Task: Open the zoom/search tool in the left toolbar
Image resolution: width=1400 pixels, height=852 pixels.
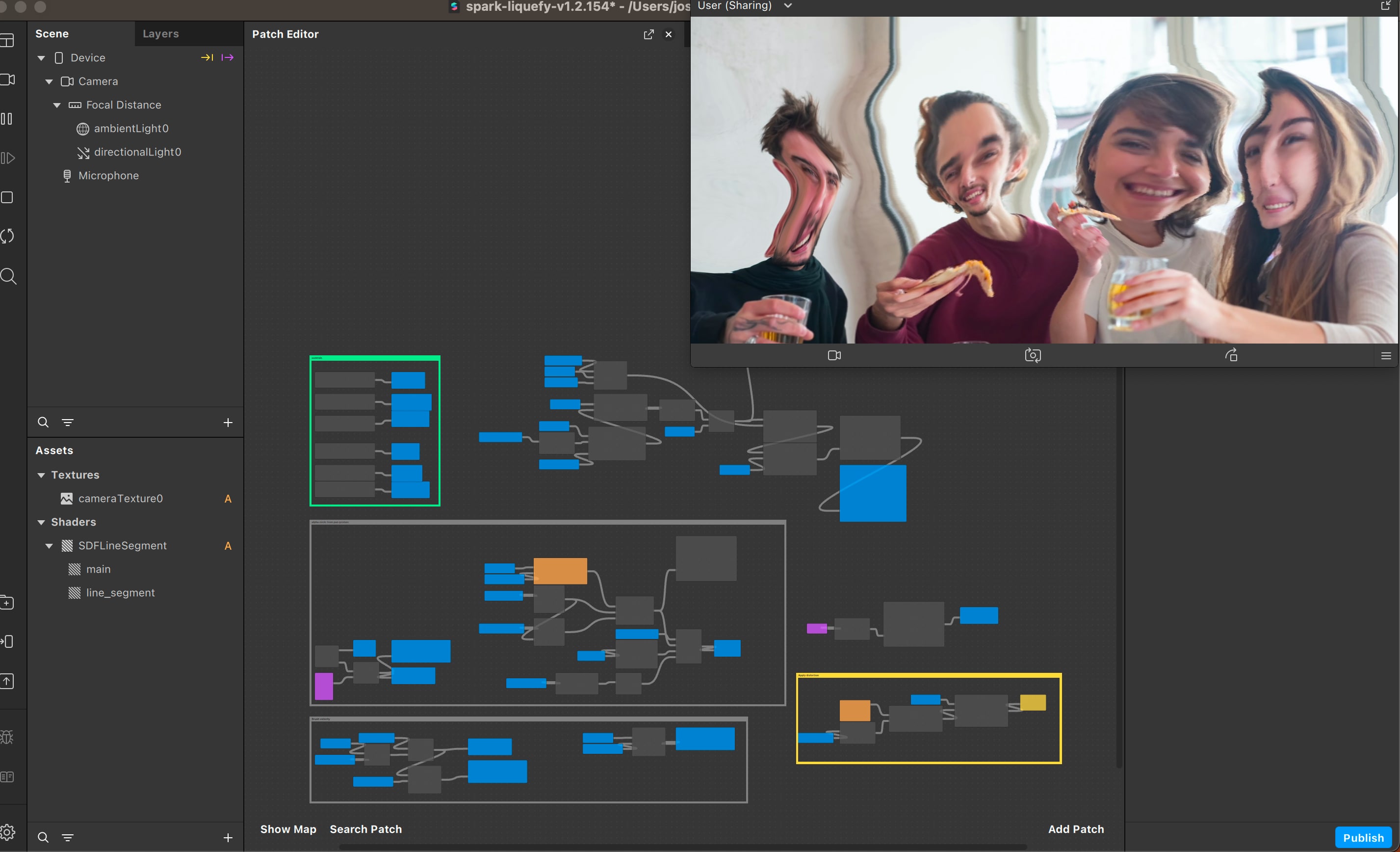Action: tap(8, 276)
